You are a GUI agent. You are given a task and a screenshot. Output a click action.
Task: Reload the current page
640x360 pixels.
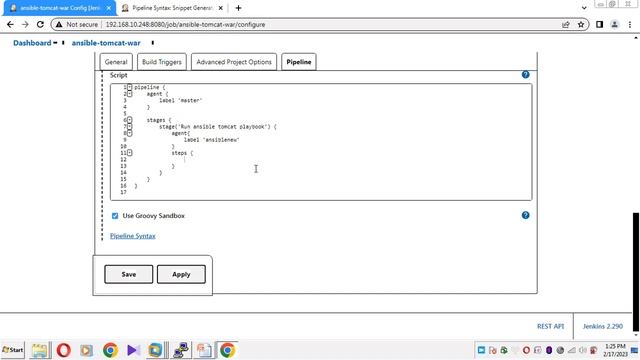[40, 24]
